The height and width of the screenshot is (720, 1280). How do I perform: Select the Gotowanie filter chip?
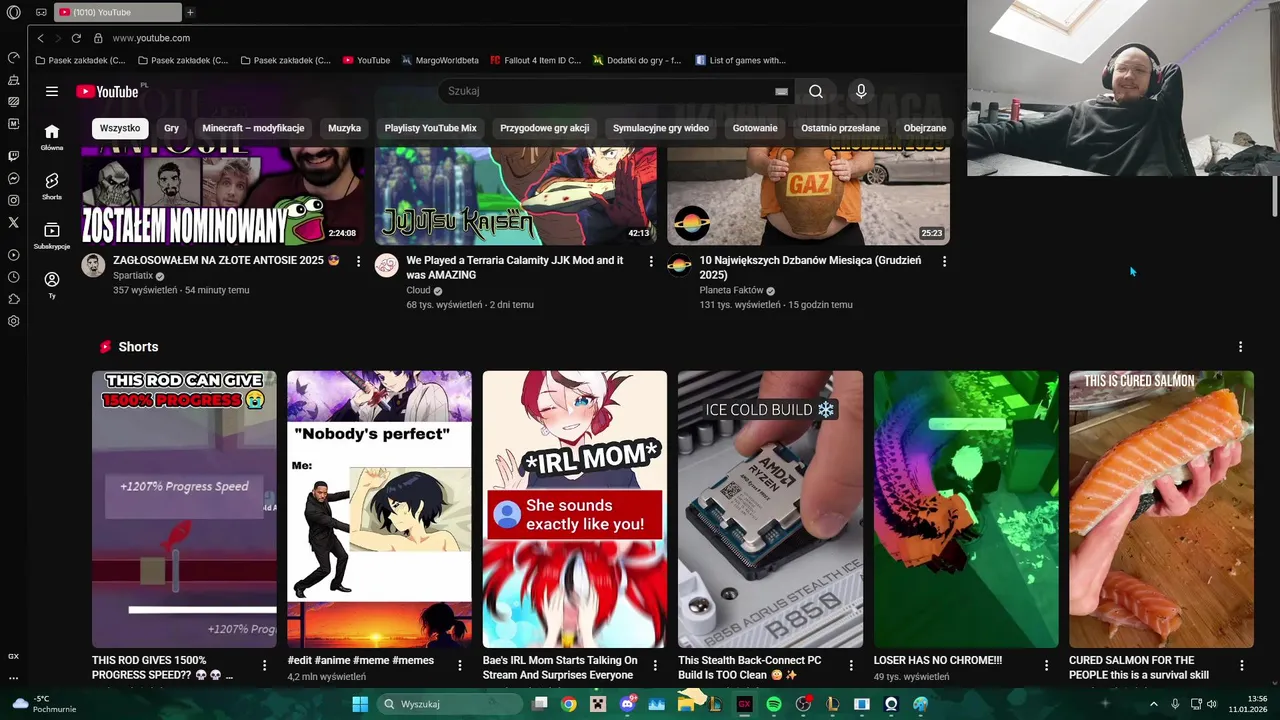coord(755,128)
